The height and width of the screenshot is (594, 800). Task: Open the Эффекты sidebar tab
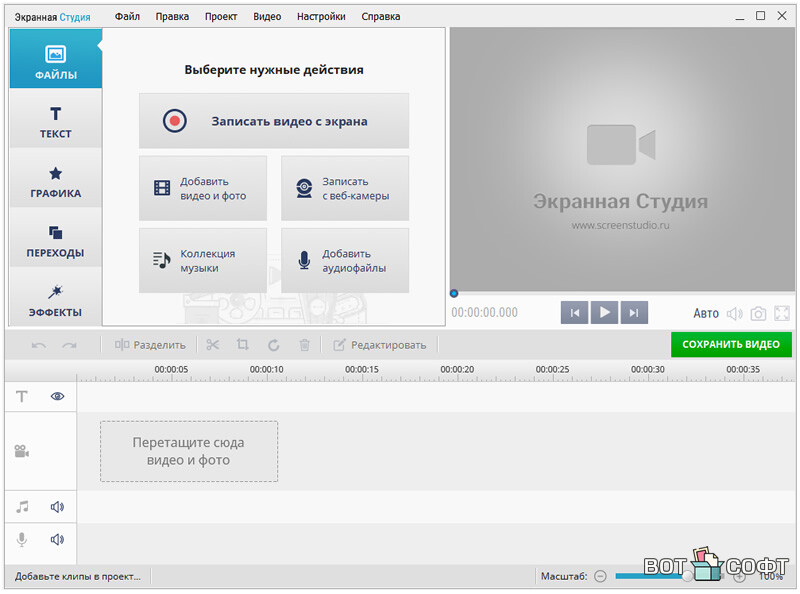[56, 297]
